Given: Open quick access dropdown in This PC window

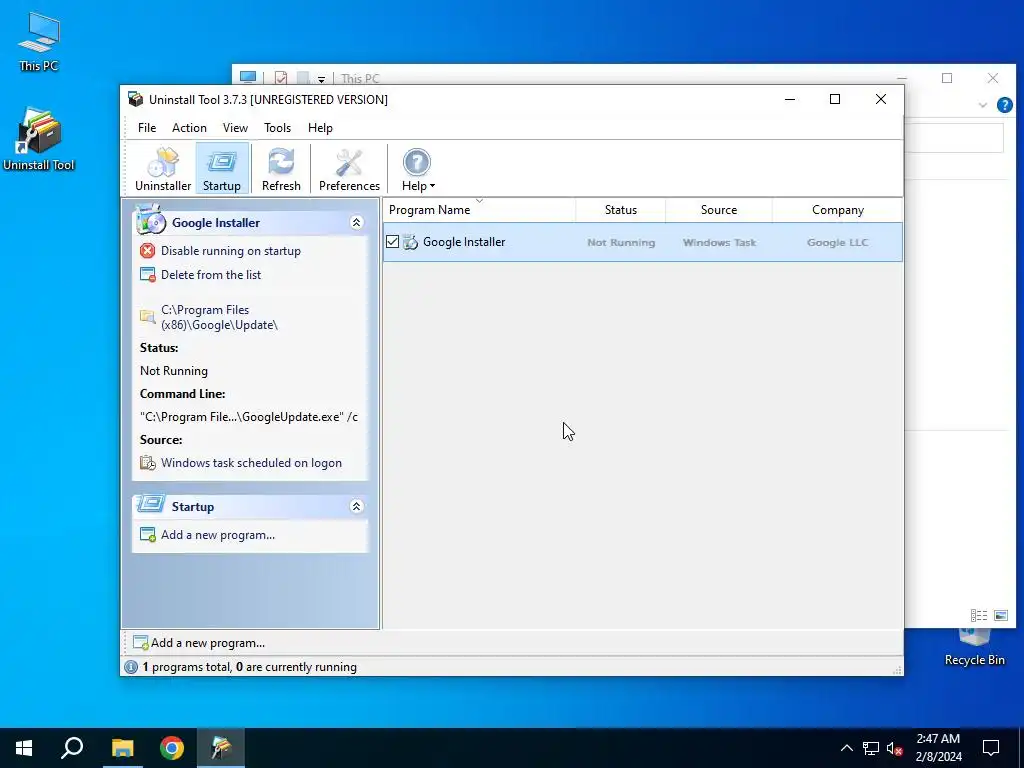Looking at the screenshot, I should click(321, 79).
